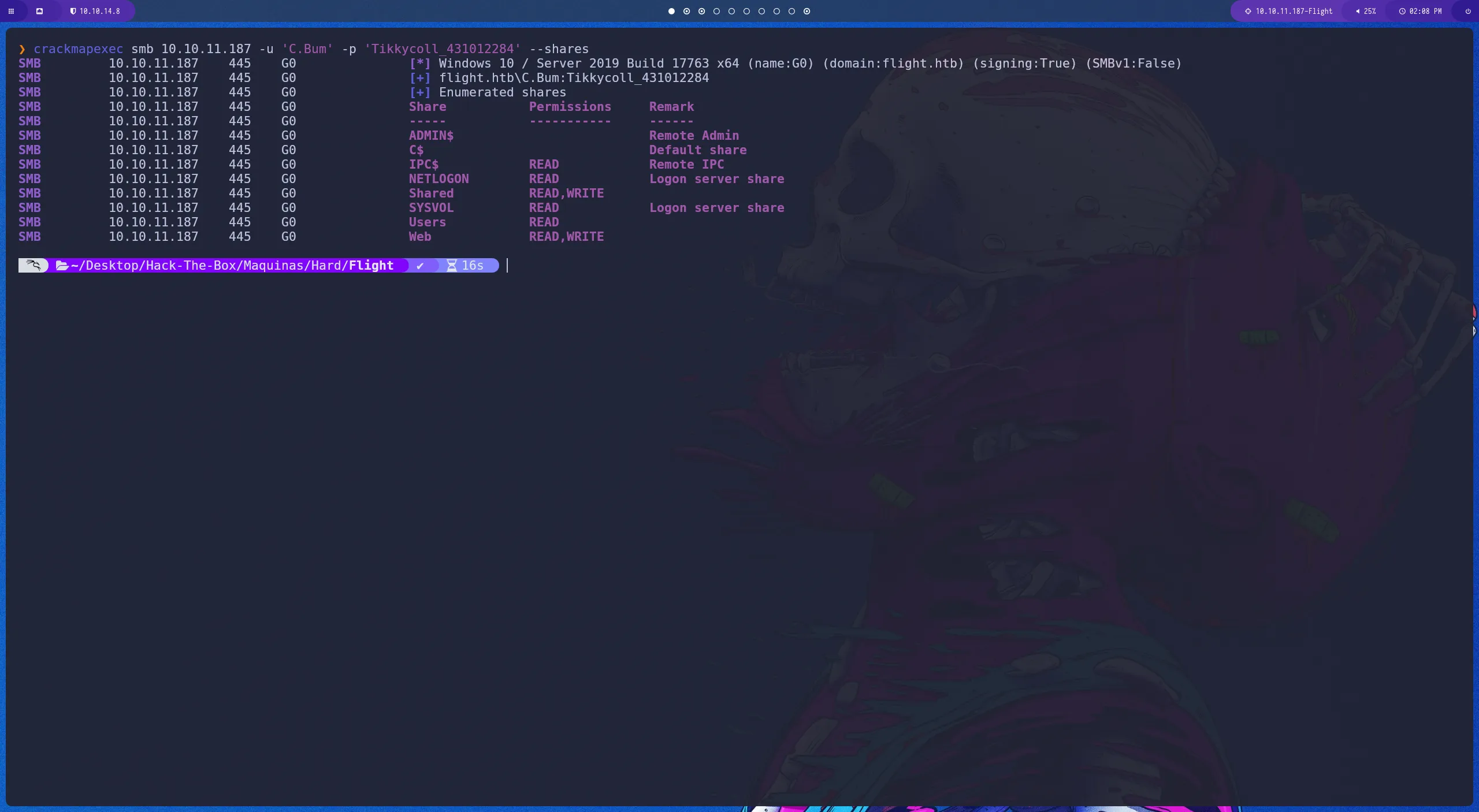Activate the first filled workspace dot
This screenshot has width=1479, height=812.
click(671, 11)
